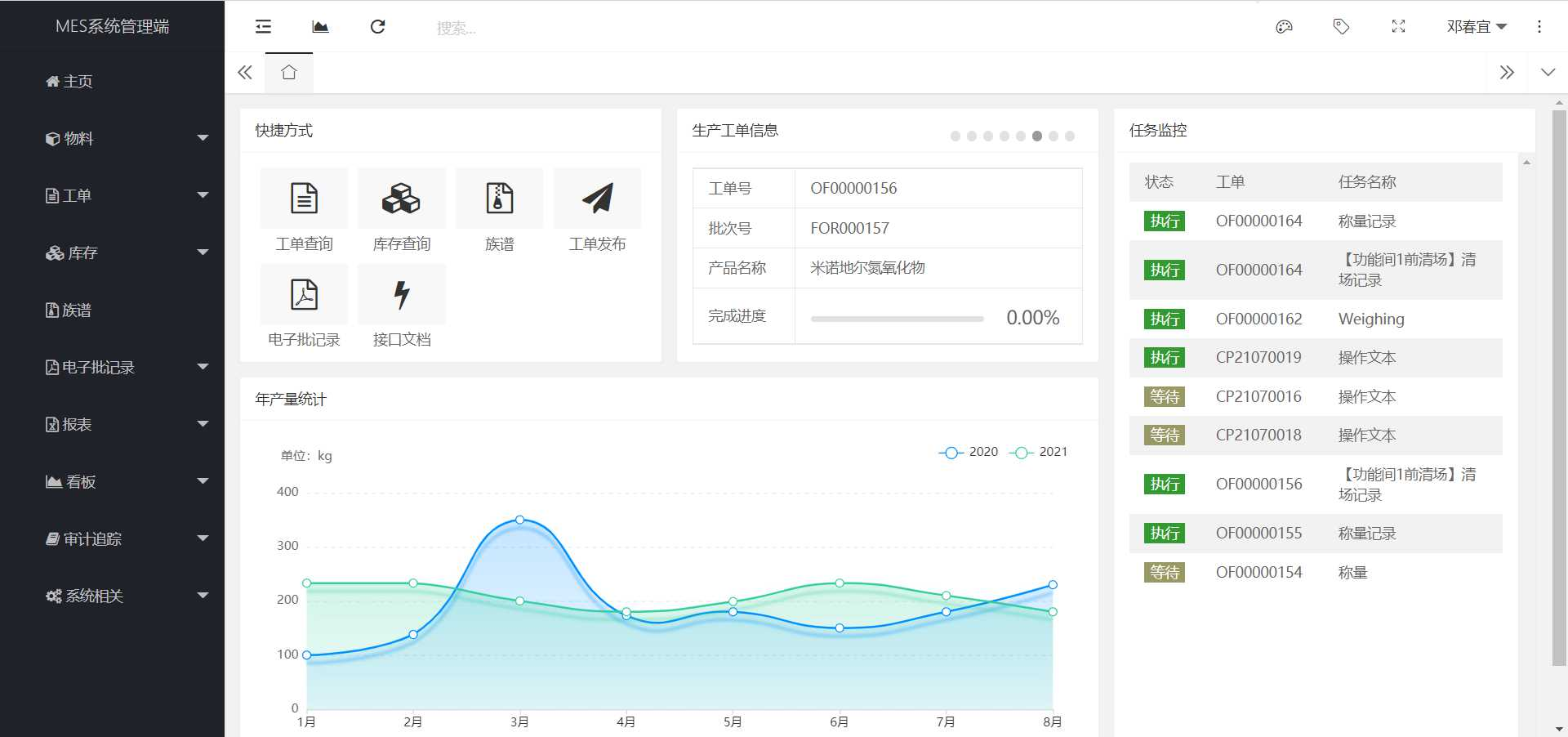1568x737 pixels.
Task: Expand 系统相关 sidebar menu
Action: click(112, 596)
